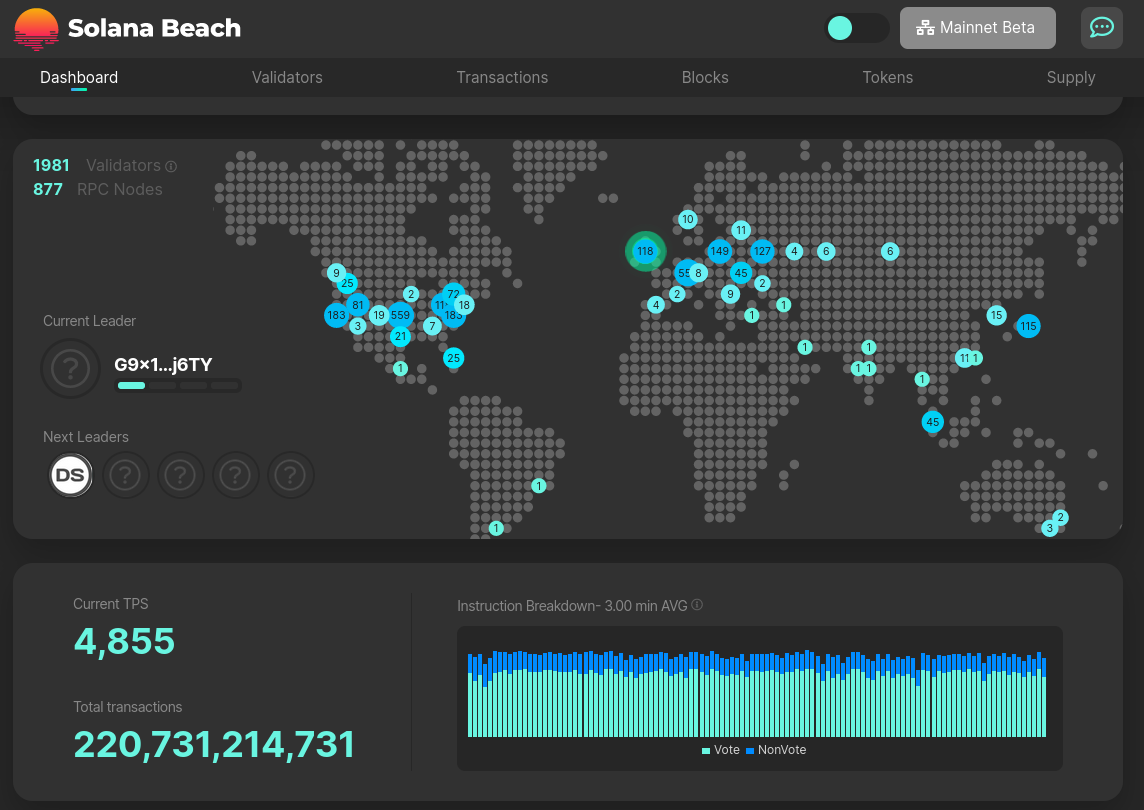Viewport: 1144px width, 810px height.
Task: Click the Instruction Breakdown info icon
Action: 696,605
